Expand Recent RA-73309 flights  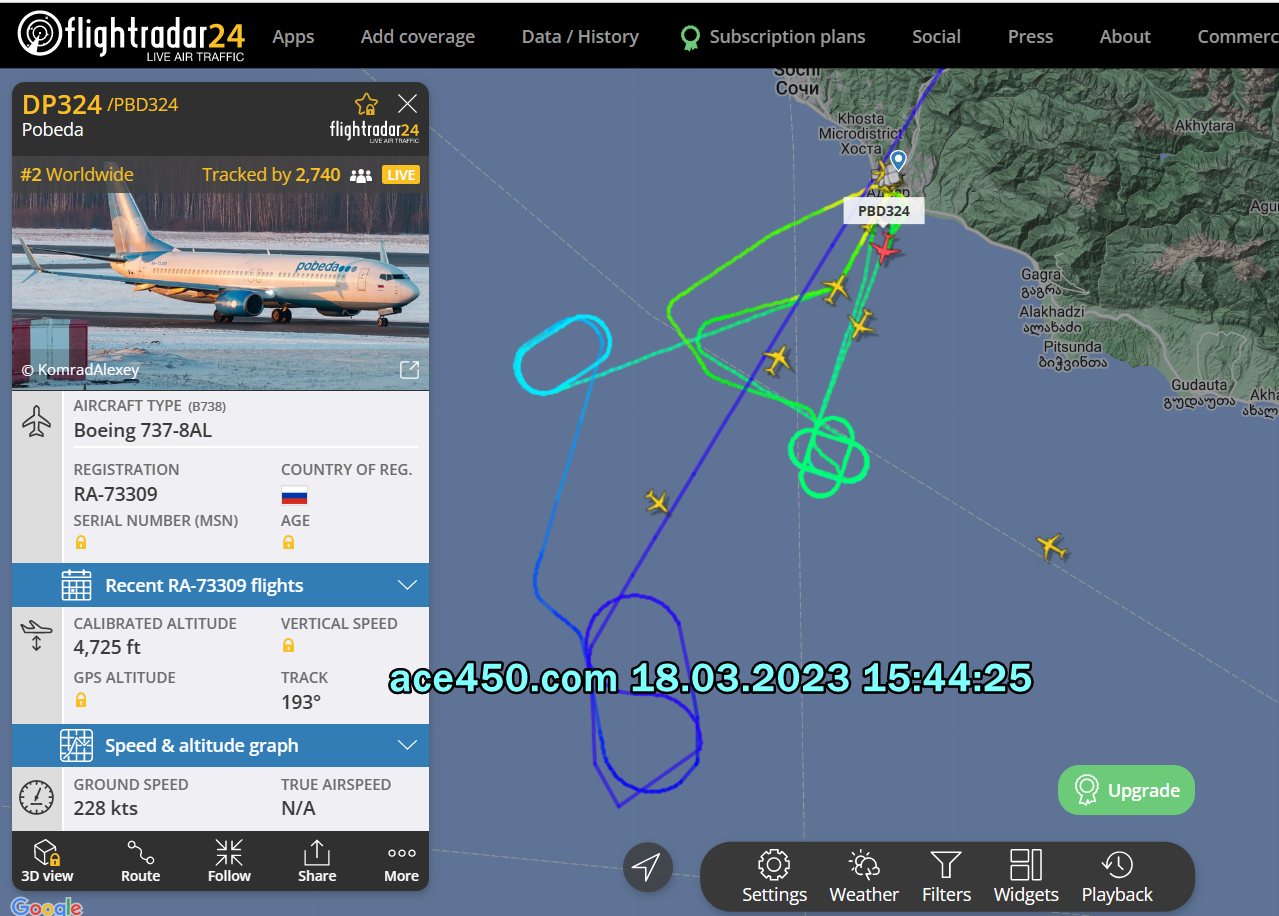[221, 585]
